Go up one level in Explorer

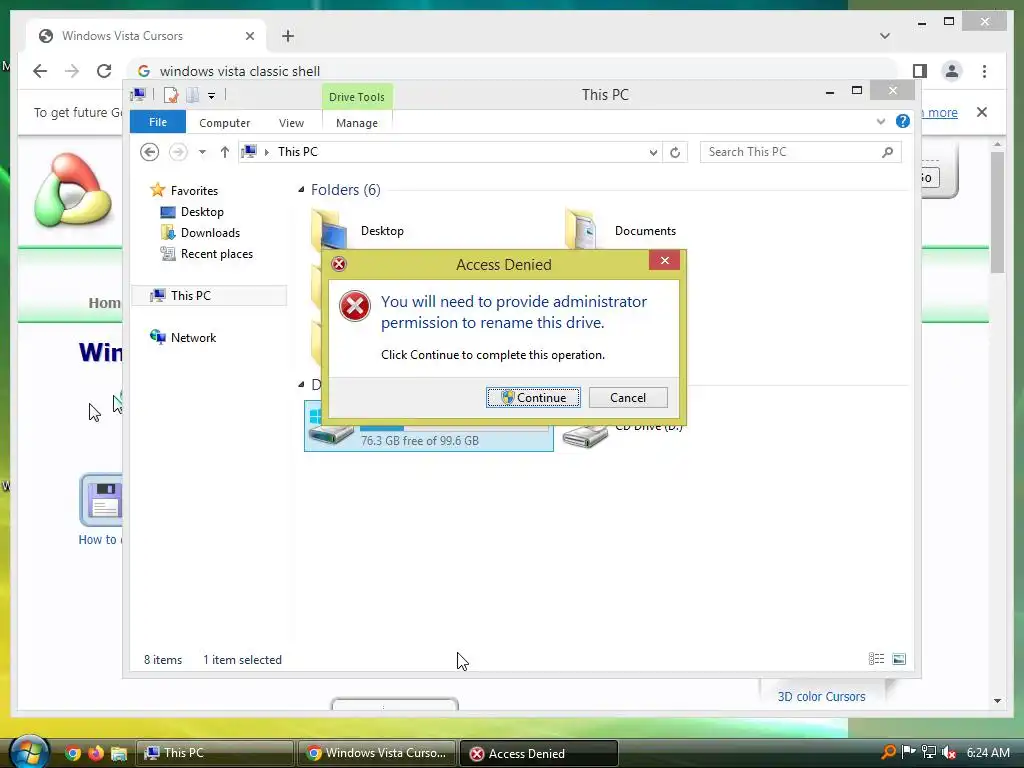(x=225, y=152)
